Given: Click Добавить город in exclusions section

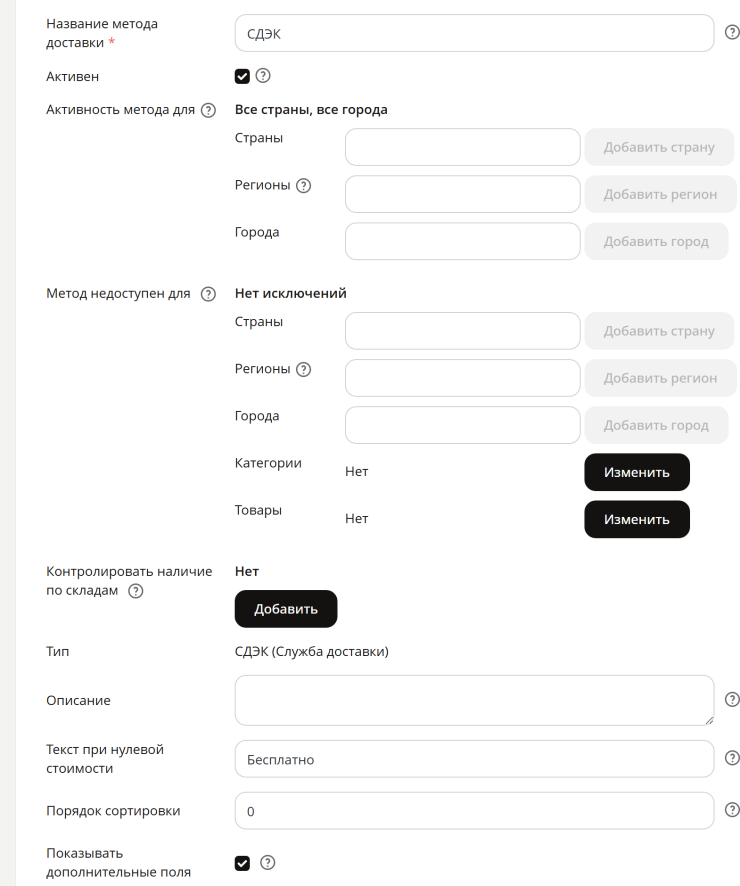Looking at the screenshot, I should tap(656, 425).
